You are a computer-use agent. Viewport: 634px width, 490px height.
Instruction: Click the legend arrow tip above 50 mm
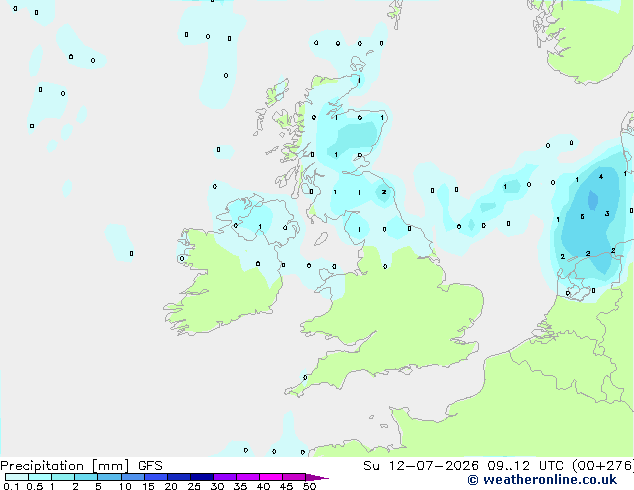point(317,478)
